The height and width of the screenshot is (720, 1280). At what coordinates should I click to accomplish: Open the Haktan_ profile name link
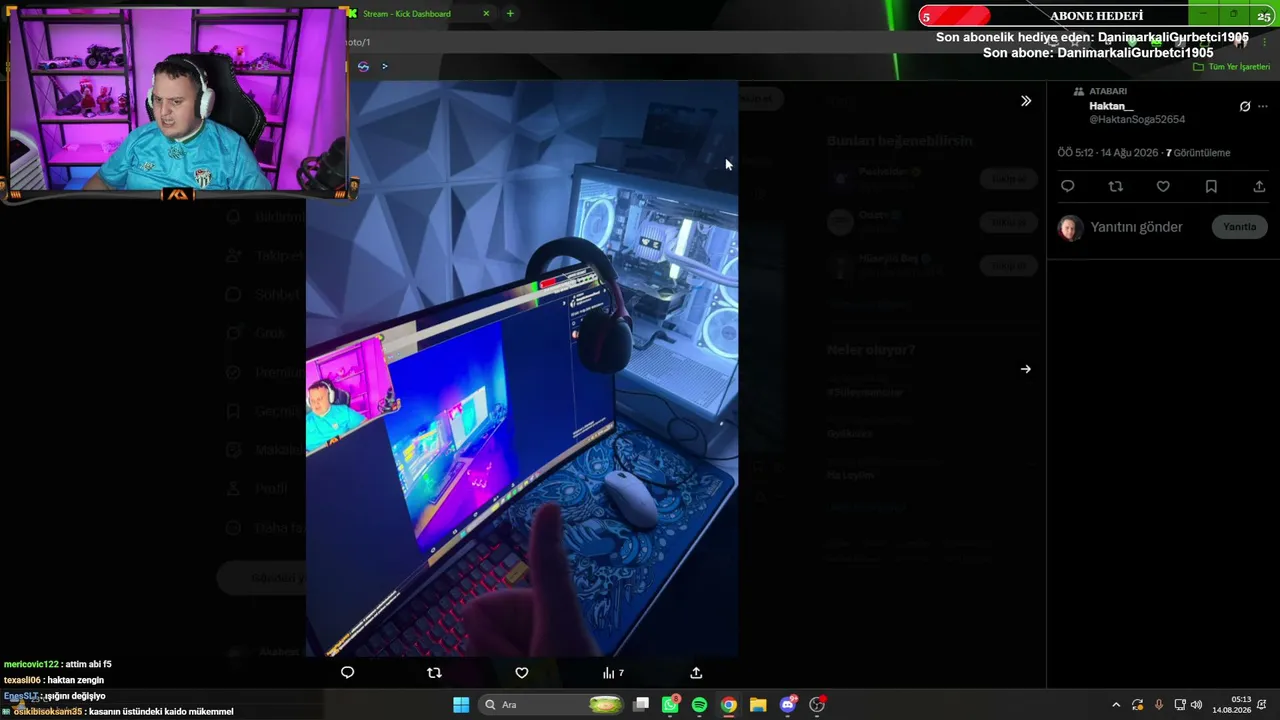1111,106
